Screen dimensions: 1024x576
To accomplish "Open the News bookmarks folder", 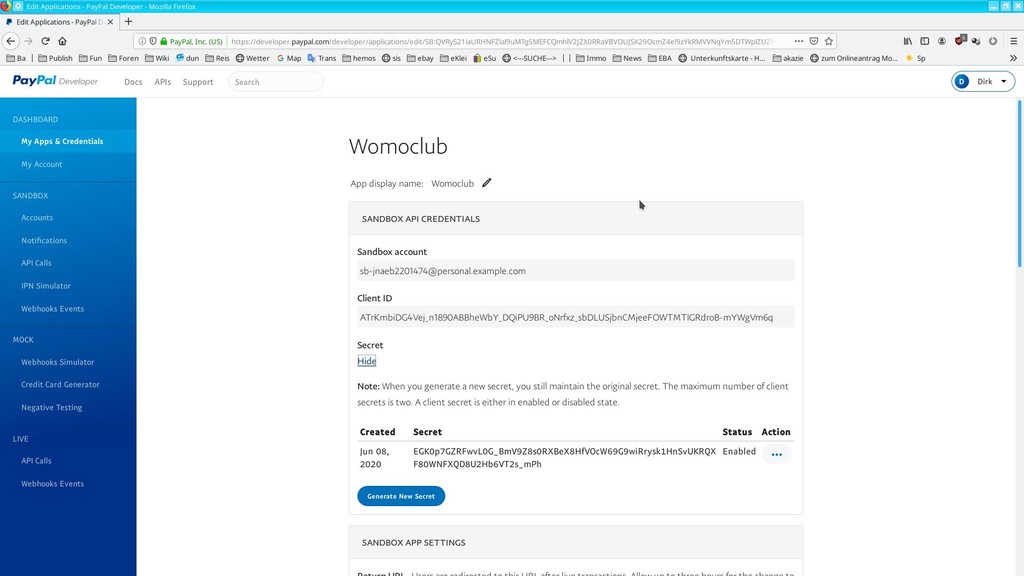I will (627, 58).
